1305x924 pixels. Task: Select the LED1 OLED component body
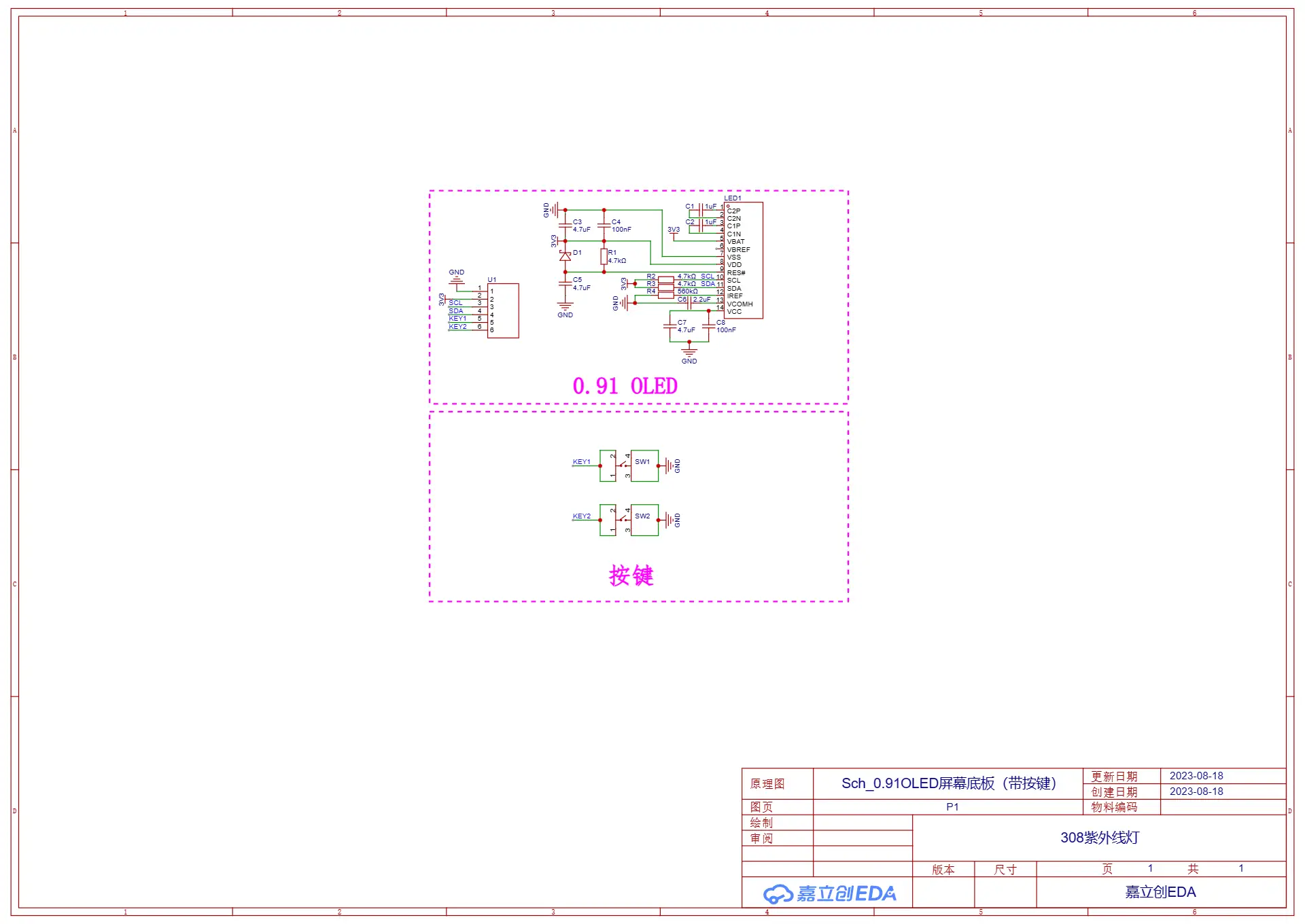[x=744, y=260]
